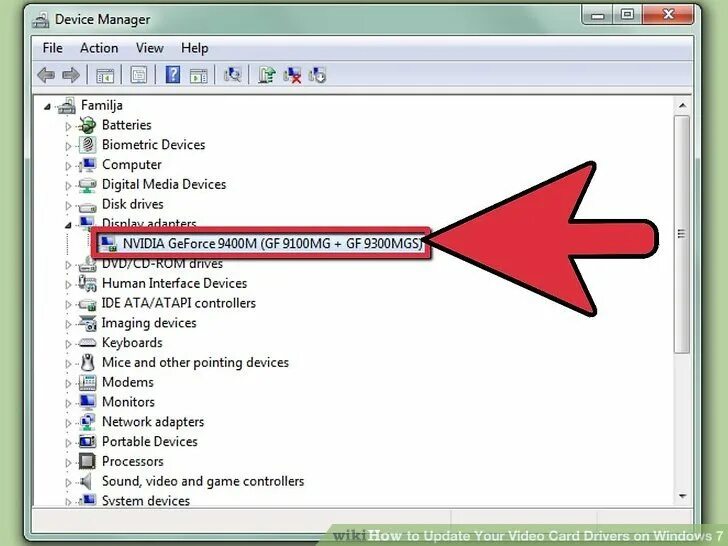
Task: Click Show/Hide Action Pane toolbar icon
Action: [198, 75]
